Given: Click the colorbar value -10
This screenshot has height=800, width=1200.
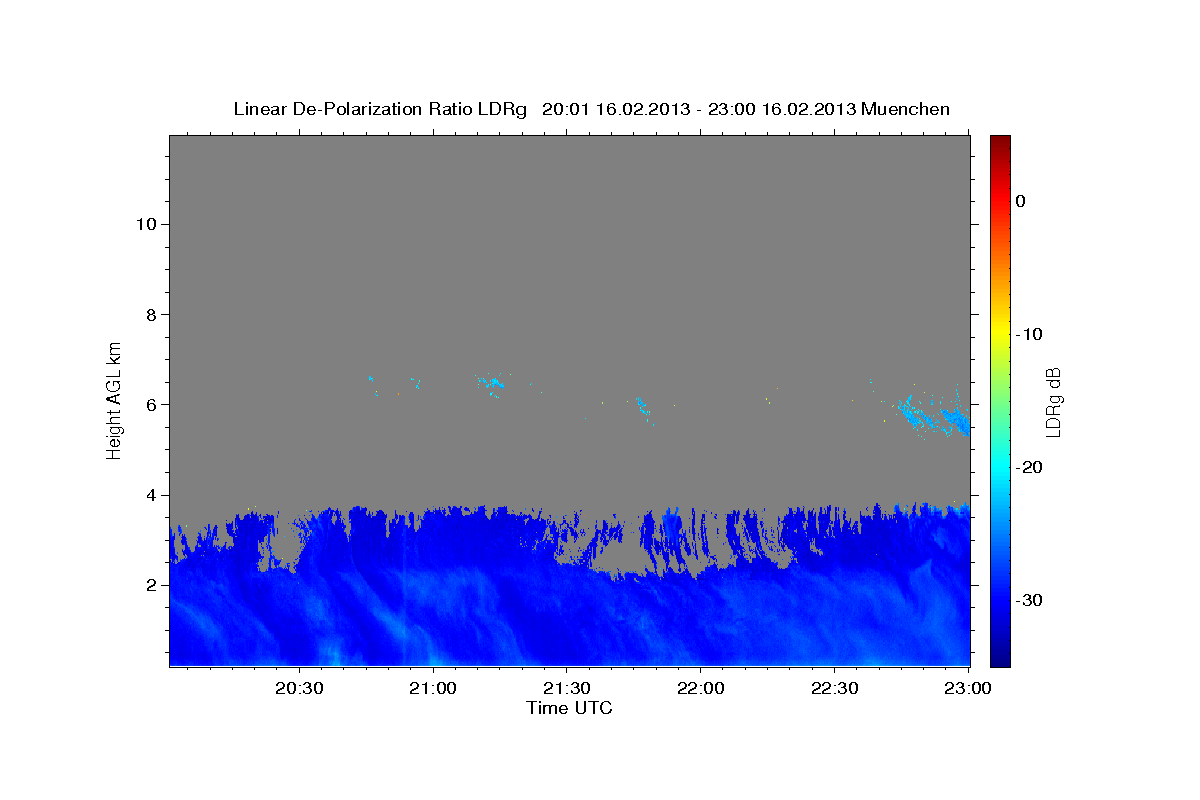Looking at the screenshot, I should pos(1029,334).
